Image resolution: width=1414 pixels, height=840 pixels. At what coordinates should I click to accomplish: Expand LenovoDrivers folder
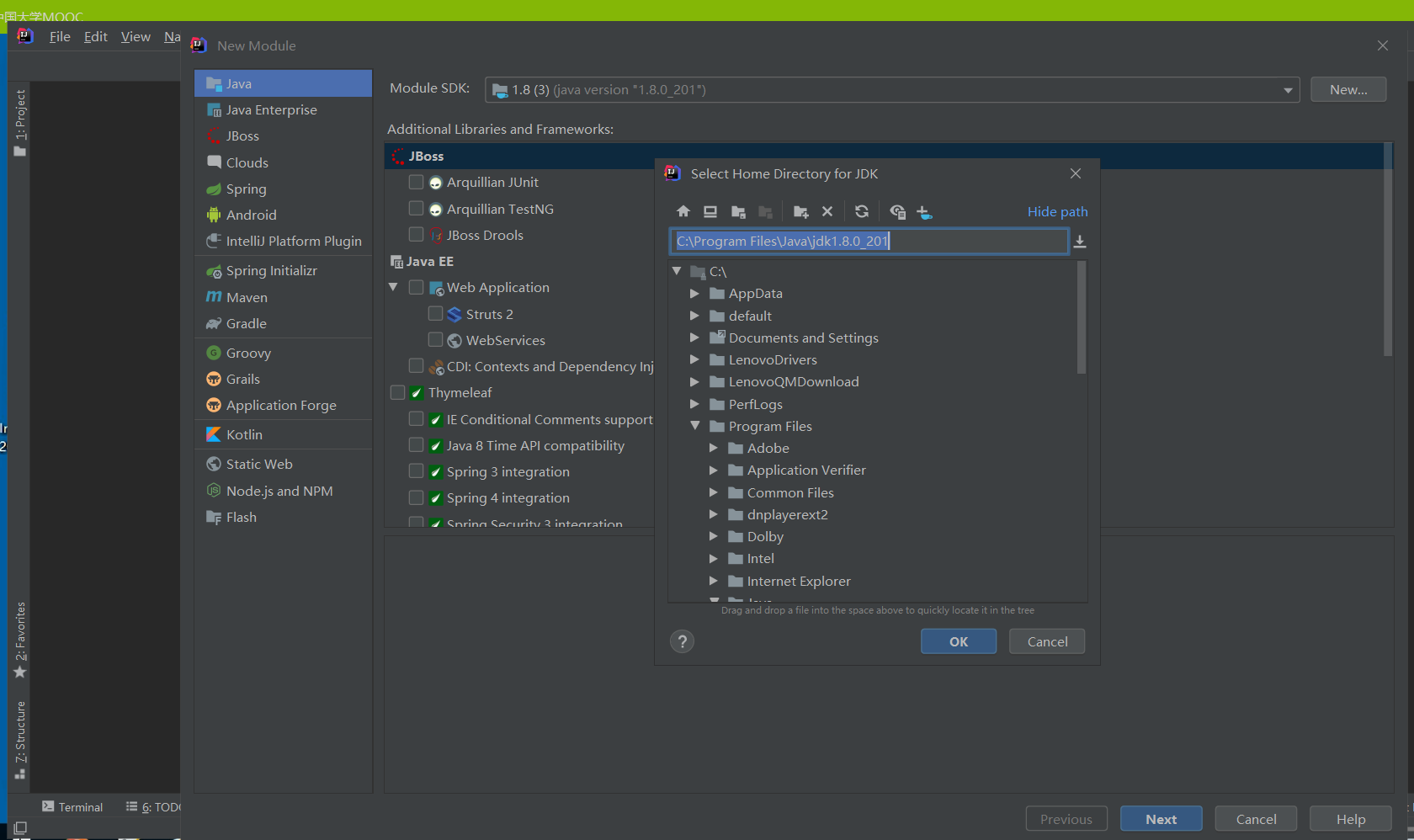pyautogui.click(x=694, y=359)
